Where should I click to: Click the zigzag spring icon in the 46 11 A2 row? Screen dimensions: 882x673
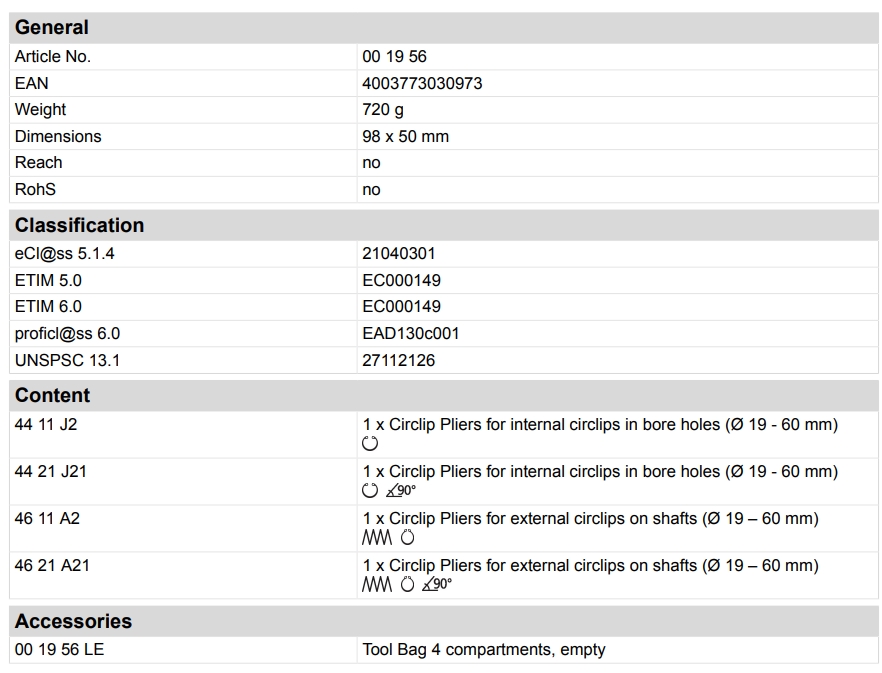tap(377, 538)
